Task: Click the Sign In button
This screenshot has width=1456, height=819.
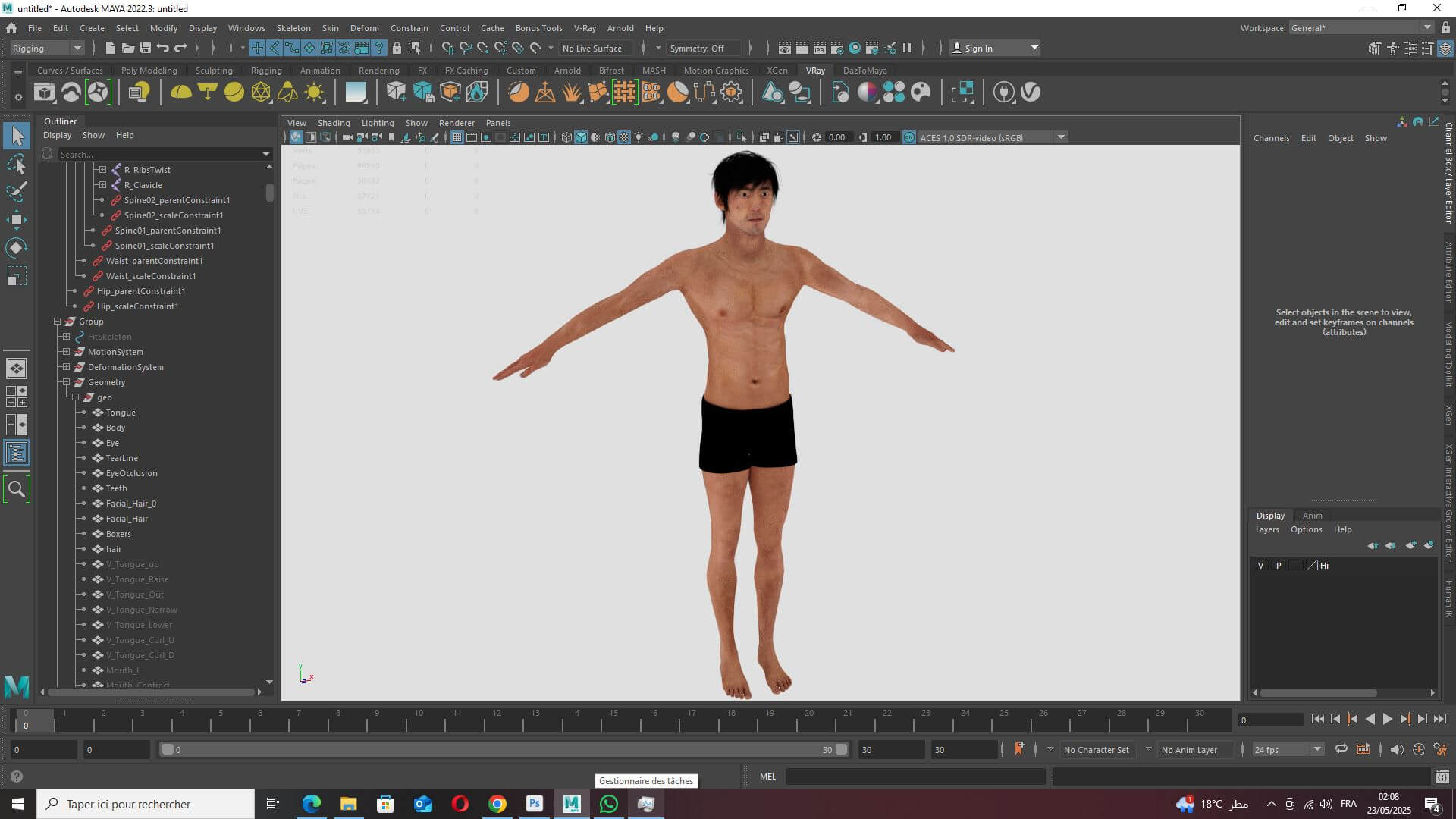Action: pyautogui.click(x=994, y=48)
